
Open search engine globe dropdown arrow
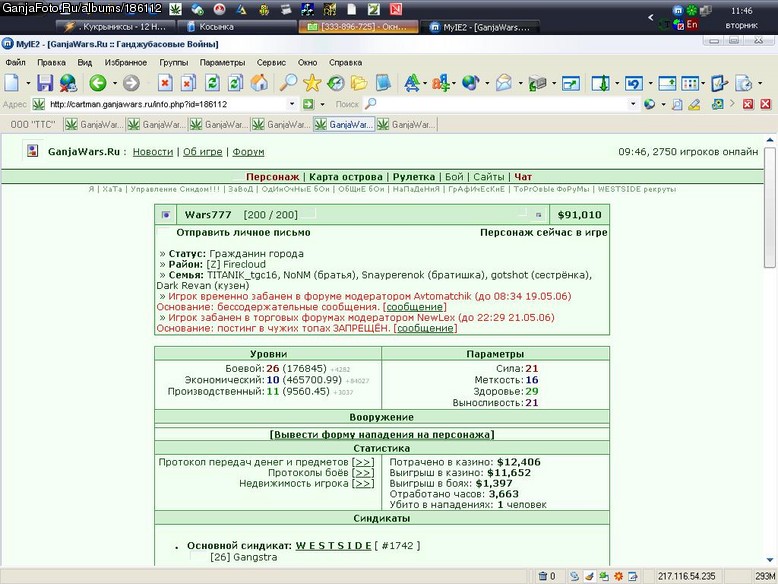pos(663,104)
